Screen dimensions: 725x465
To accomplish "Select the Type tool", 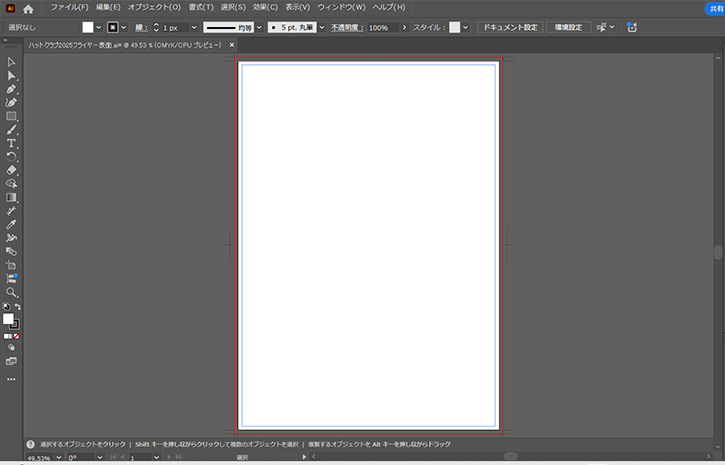I will point(11,143).
